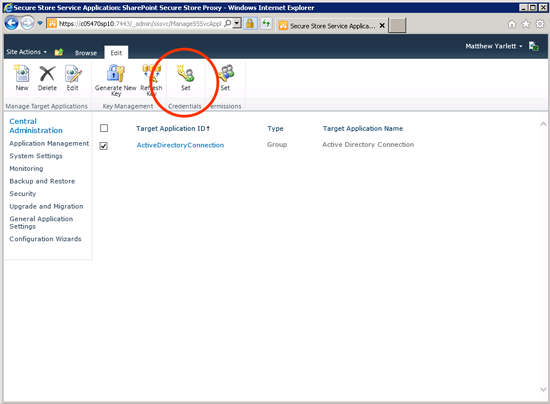Click the Edit target application icon
The image size is (550, 404).
tap(73, 74)
